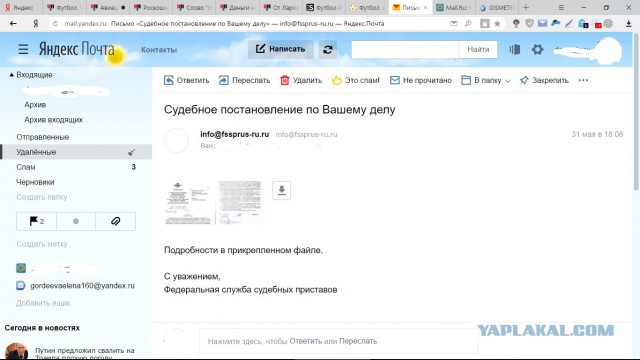Click the Написать compose button

tap(281, 49)
